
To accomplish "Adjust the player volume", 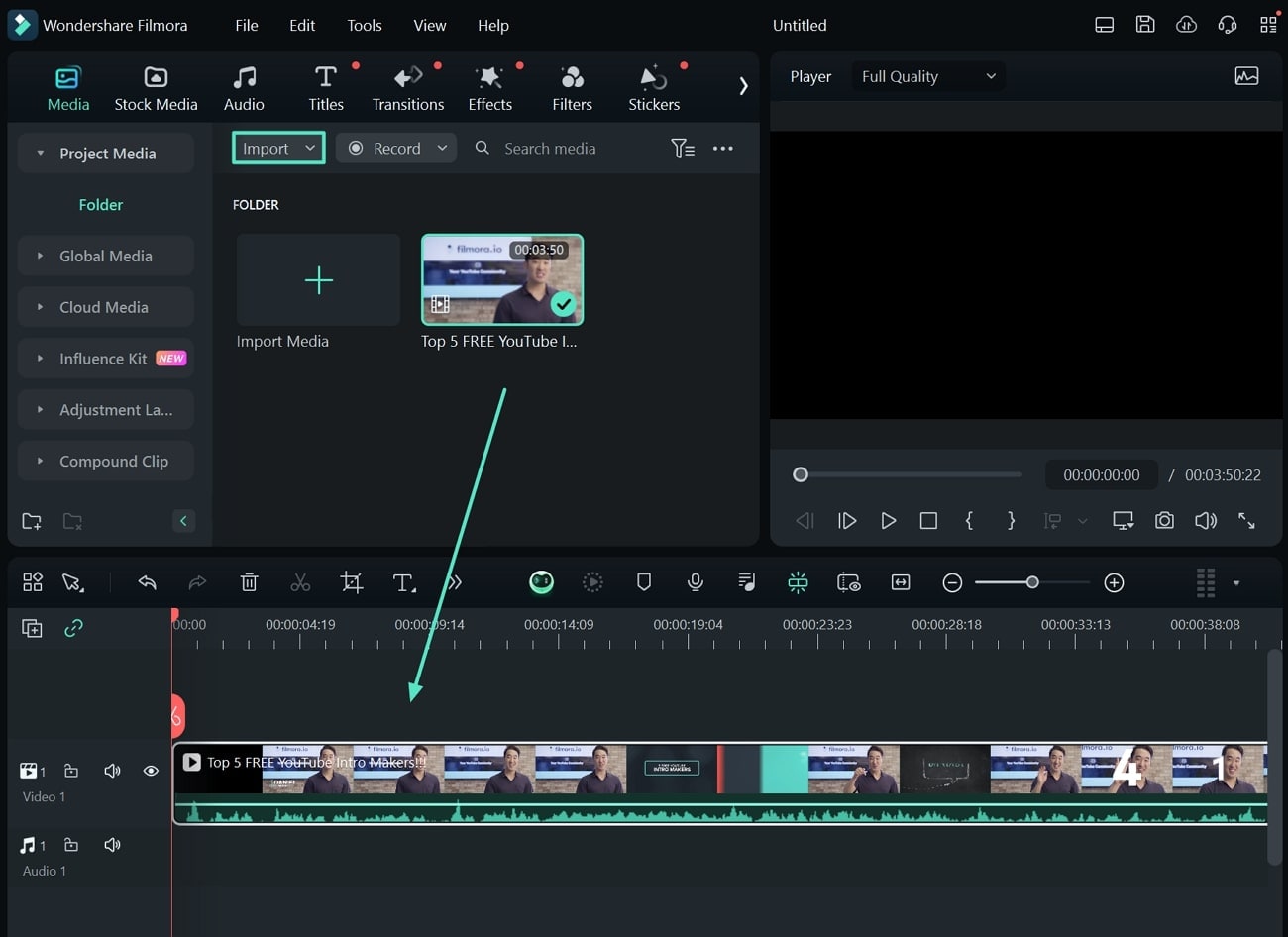I will [1206, 521].
